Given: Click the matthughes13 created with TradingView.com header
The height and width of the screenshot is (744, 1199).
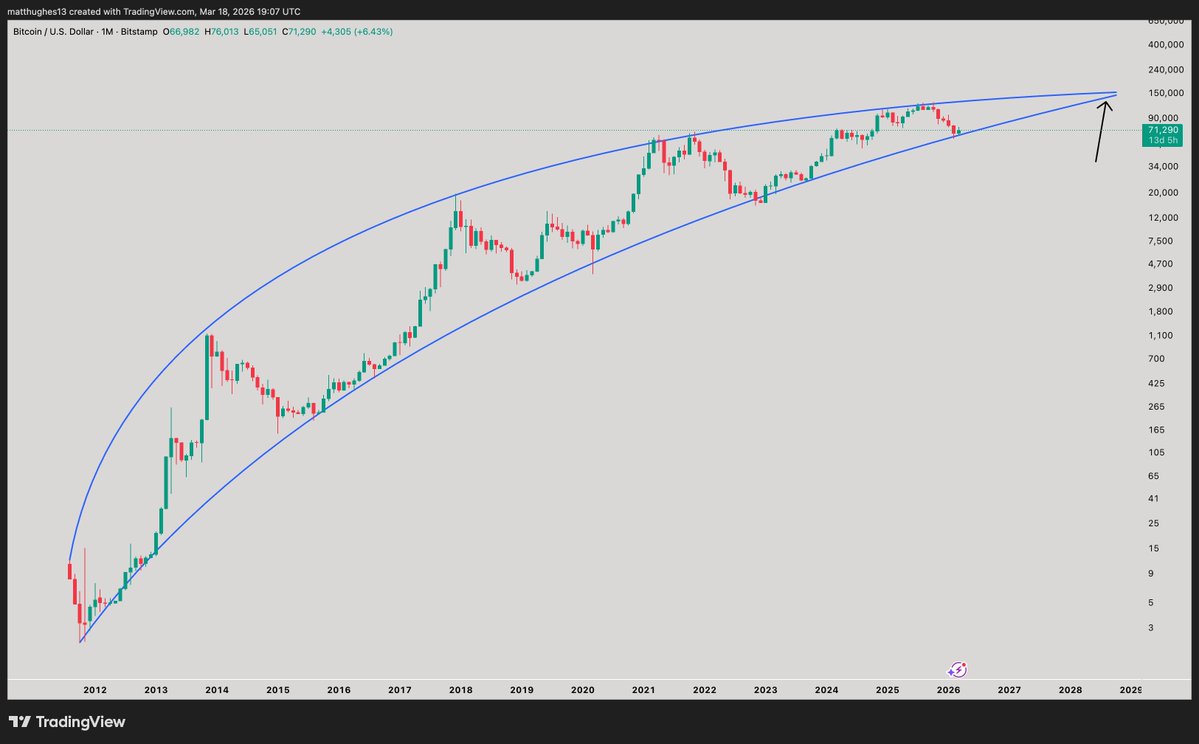Looking at the screenshot, I should 154,11.
